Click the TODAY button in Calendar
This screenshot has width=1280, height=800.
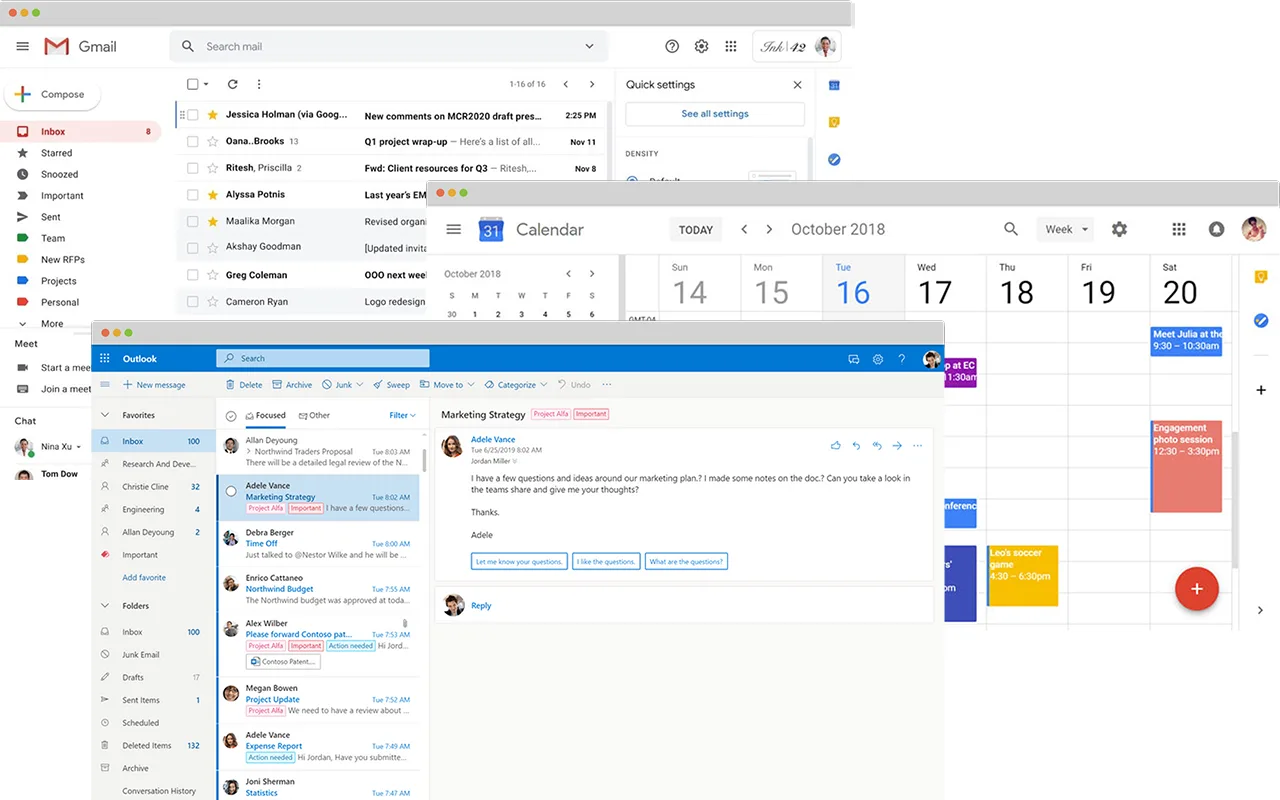[x=696, y=229]
